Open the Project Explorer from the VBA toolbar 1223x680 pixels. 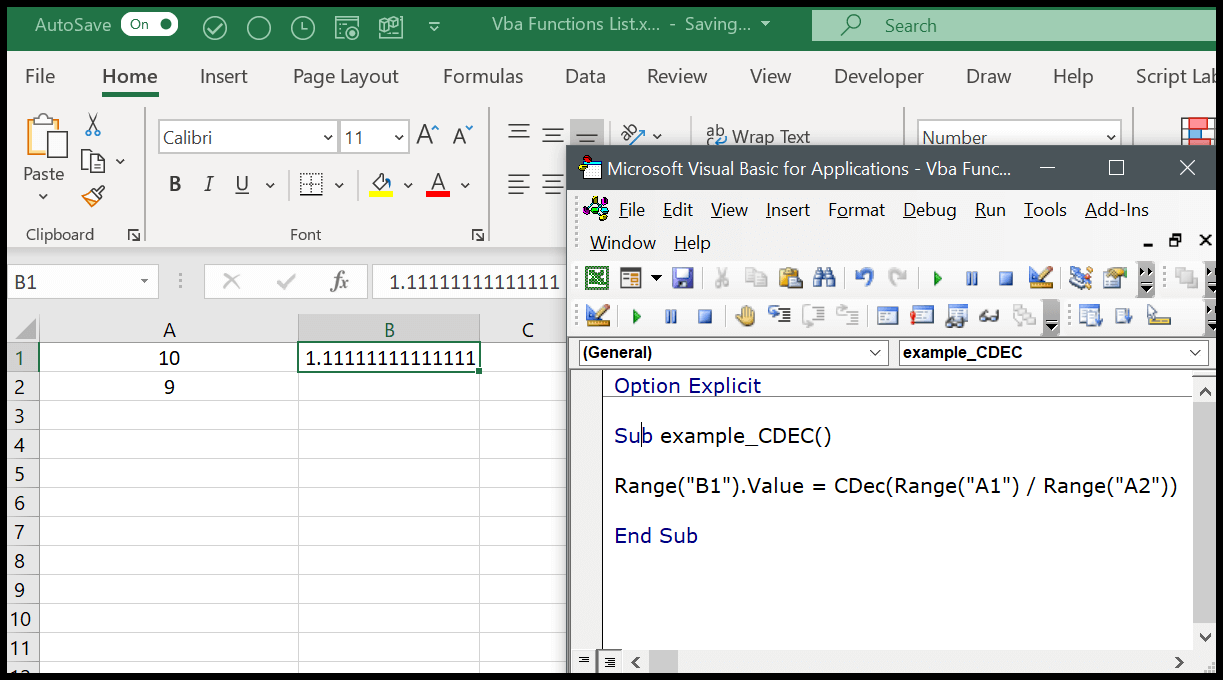[x=1081, y=278]
